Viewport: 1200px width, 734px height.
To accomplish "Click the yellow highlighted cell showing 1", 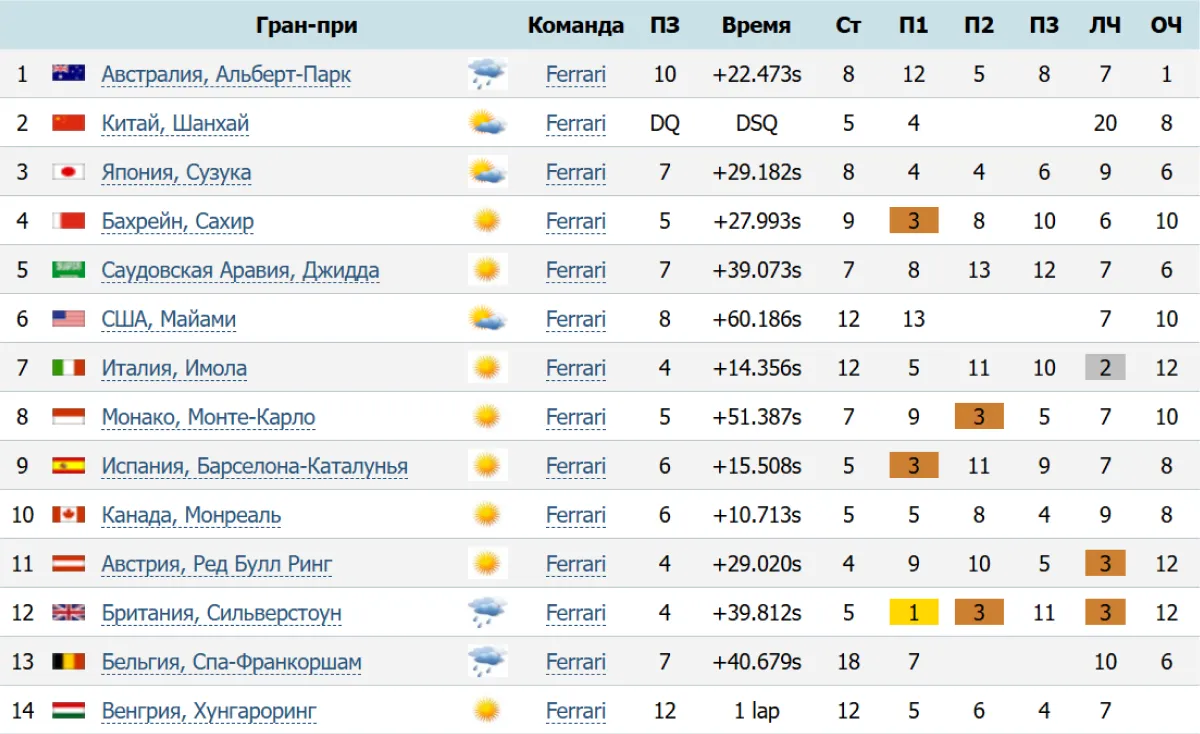I will click(913, 612).
